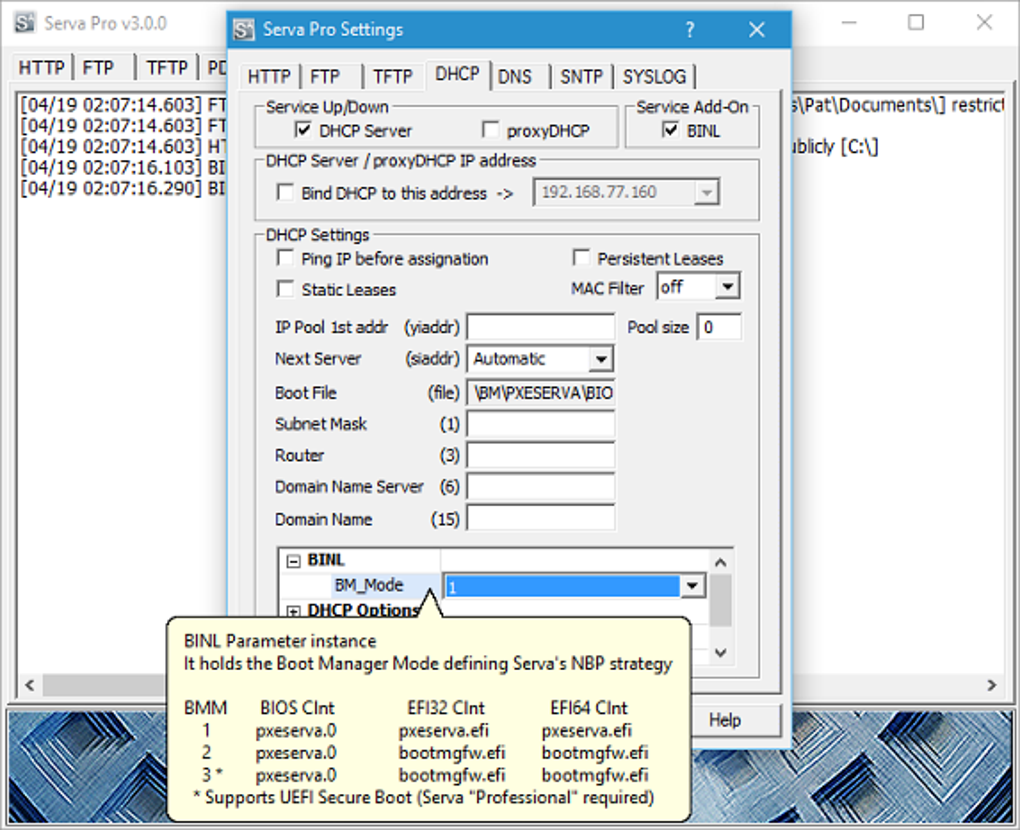
Task: Click the IP Pool 1st addr field
Action: pyautogui.click(x=541, y=327)
